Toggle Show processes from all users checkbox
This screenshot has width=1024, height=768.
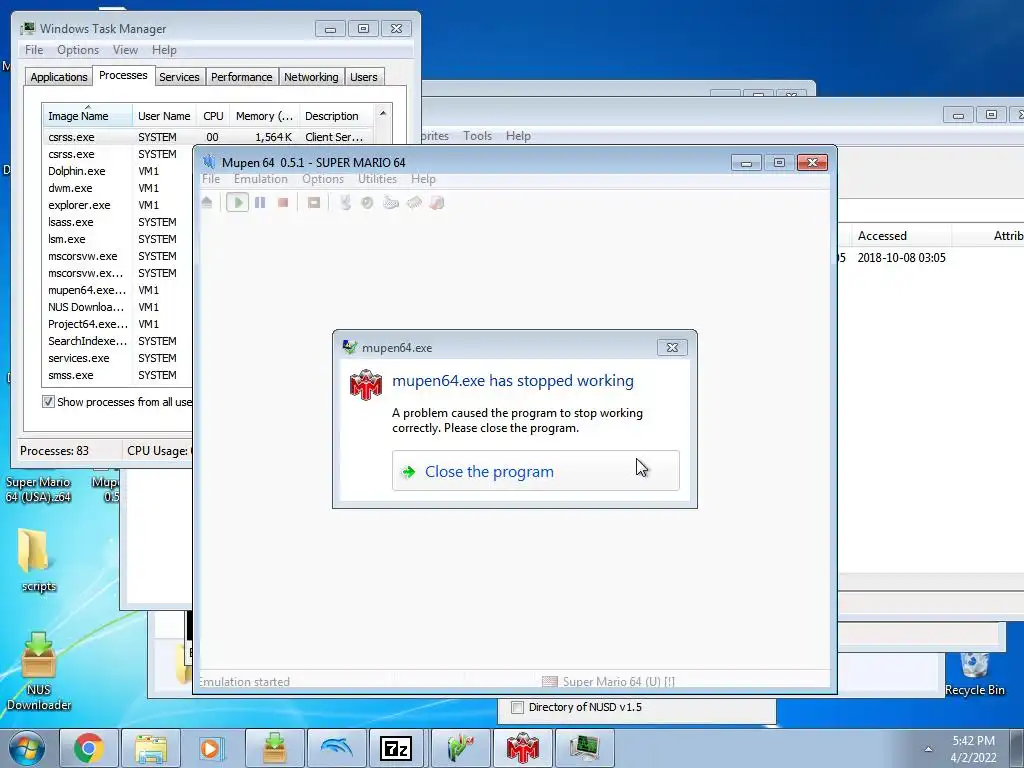pyautogui.click(x=48, y=402)
